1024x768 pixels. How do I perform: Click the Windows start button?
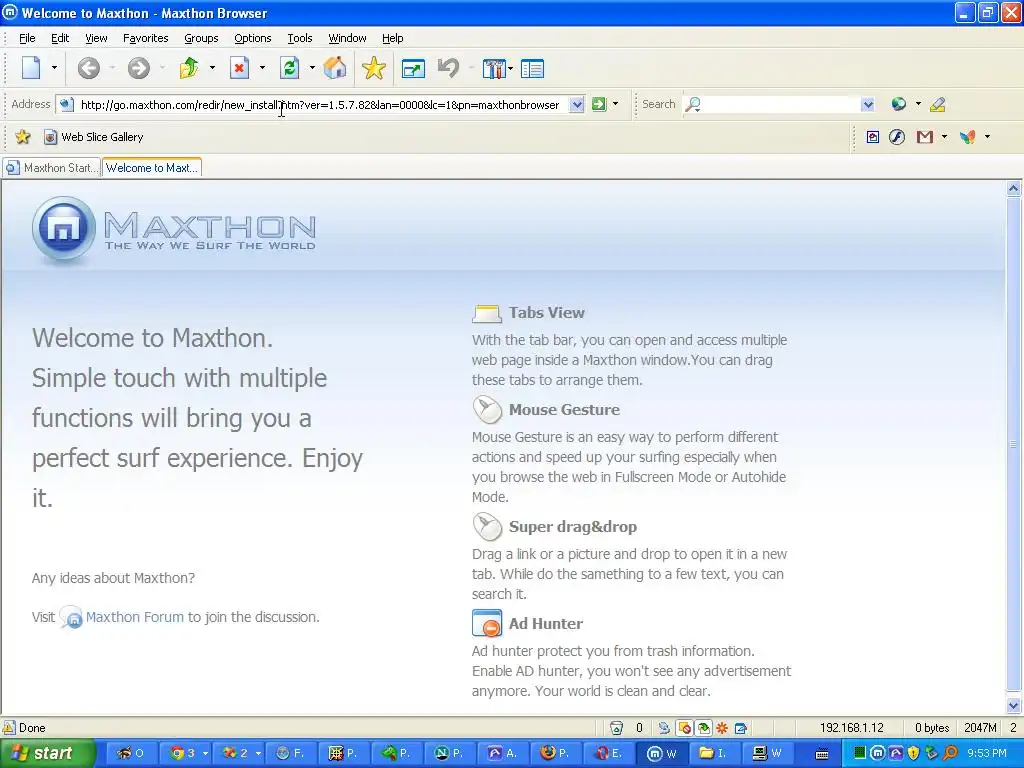pos(46,753)
